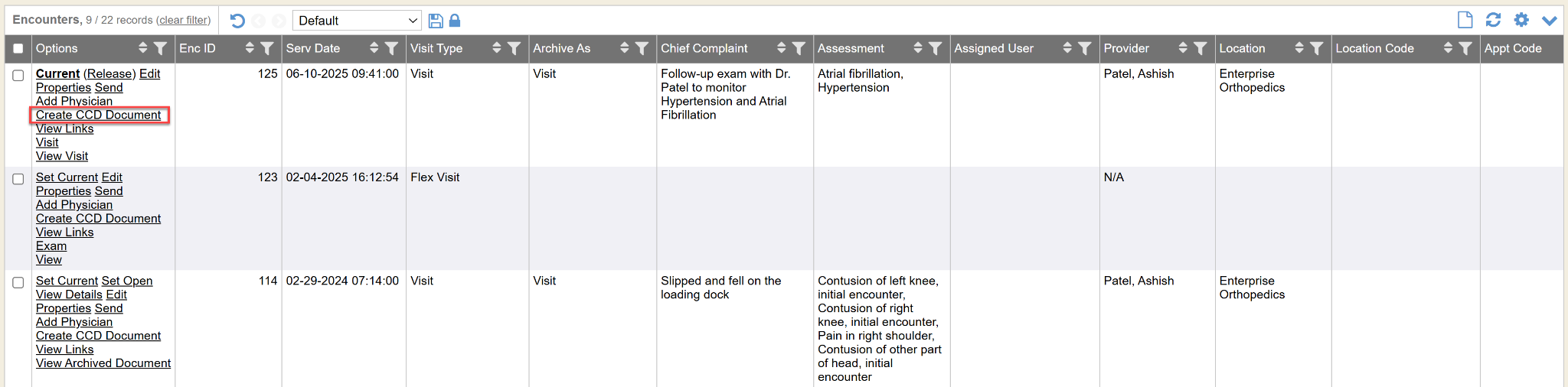The image size is (1568, 387).
Task: Toggle the select-all header checkbox
Action: pos(18,48)
